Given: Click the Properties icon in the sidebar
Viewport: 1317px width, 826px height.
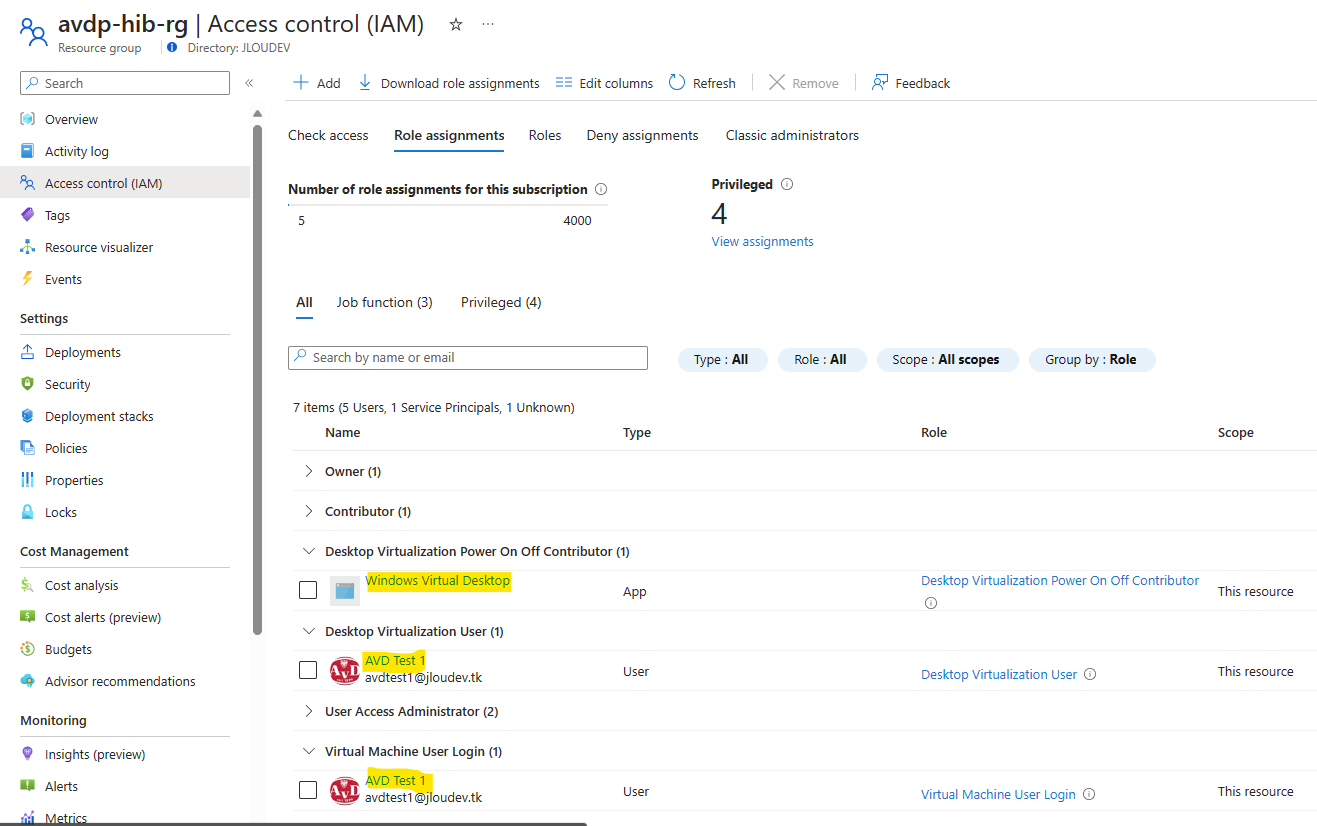Looking at the screenshot, I should (28, 480).
